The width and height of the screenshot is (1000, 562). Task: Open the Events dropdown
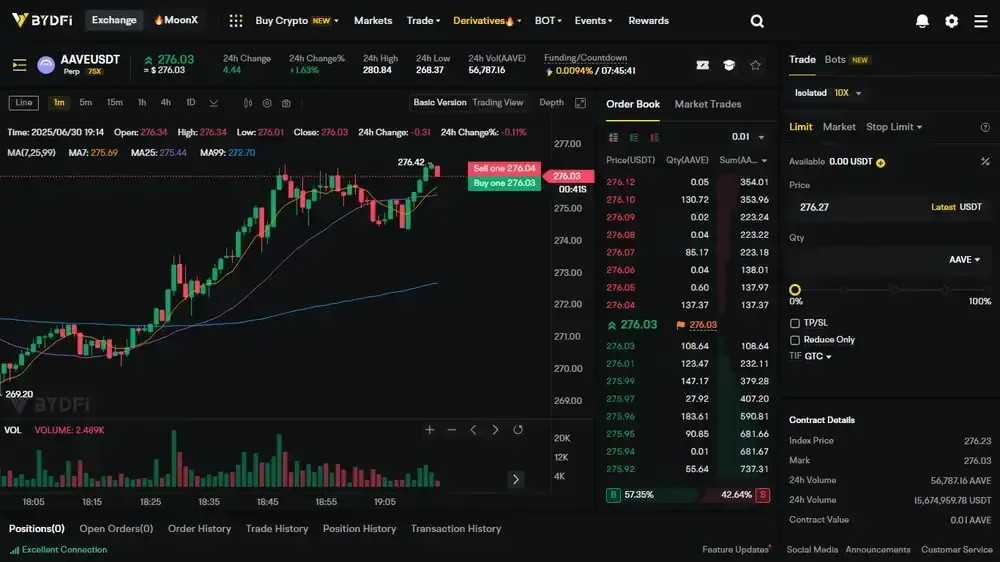click(593, 21)
